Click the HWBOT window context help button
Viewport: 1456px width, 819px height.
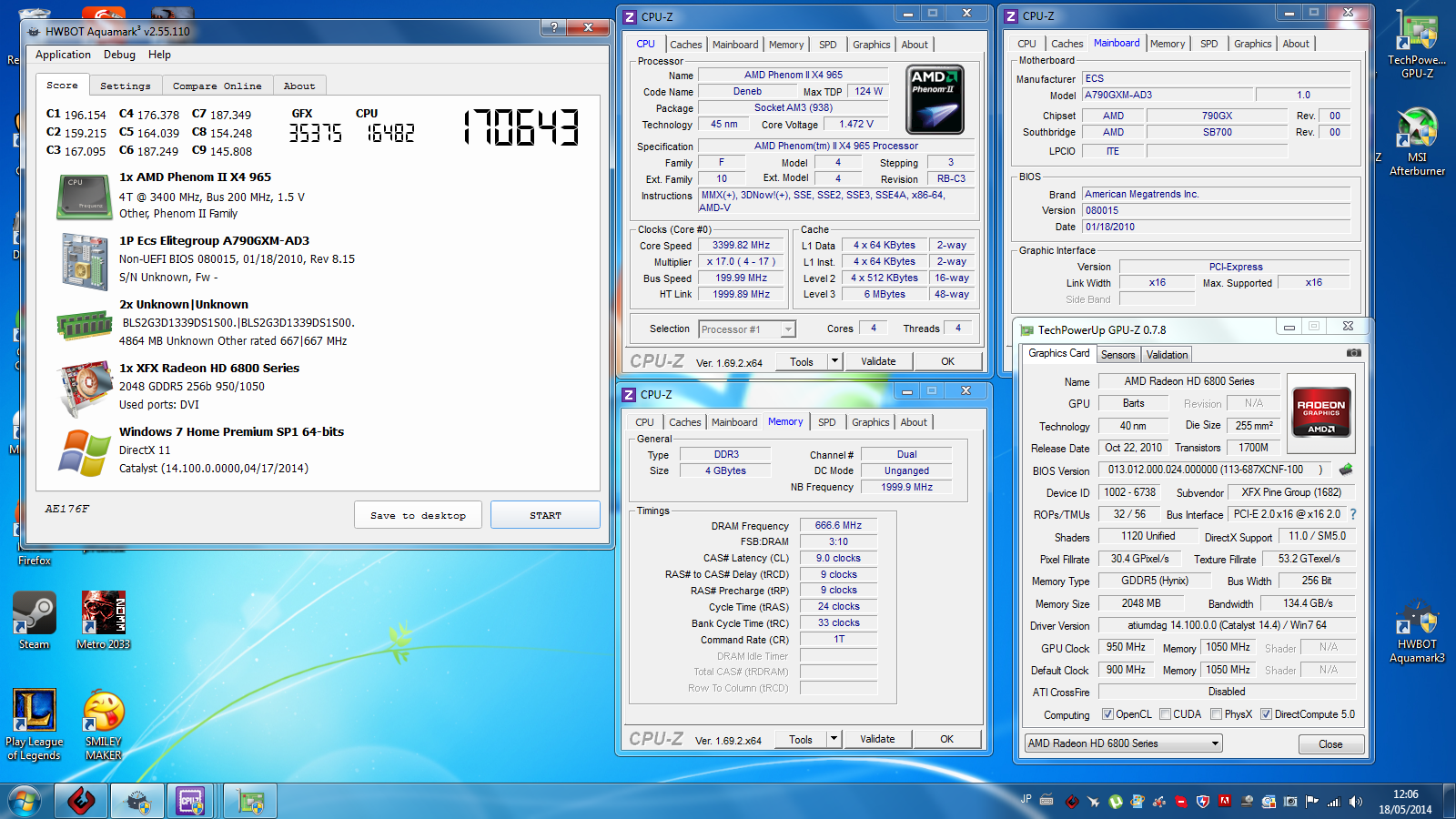tap(552, 28)
